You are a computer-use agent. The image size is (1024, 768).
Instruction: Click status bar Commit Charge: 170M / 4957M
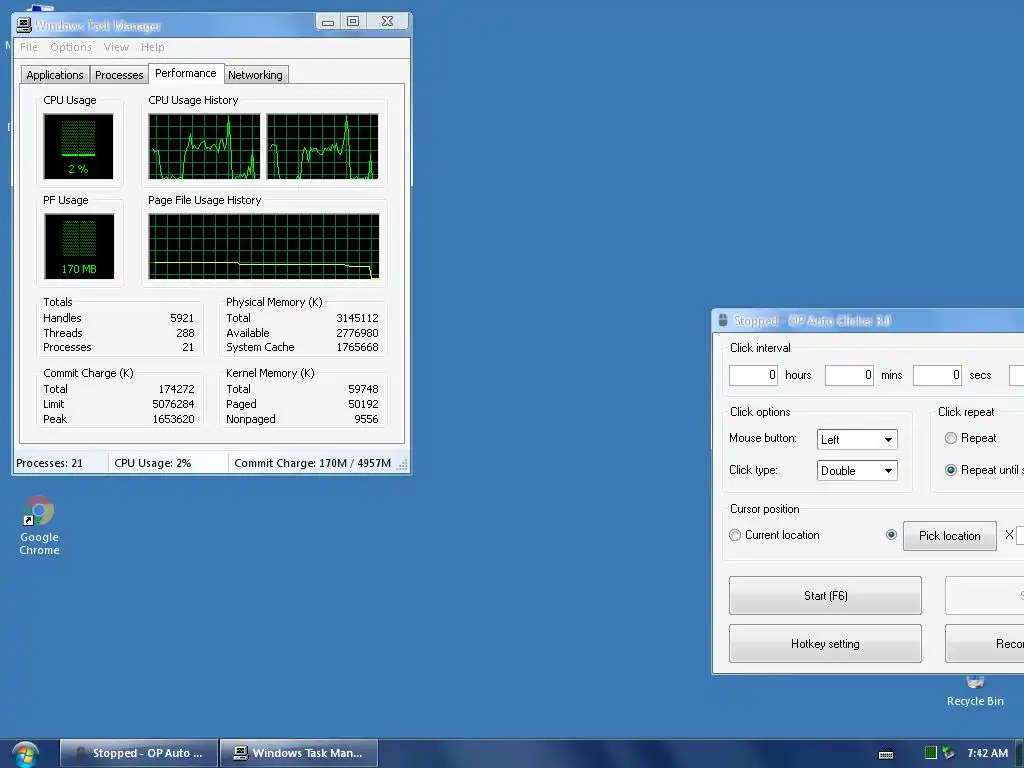coord(312,463)
